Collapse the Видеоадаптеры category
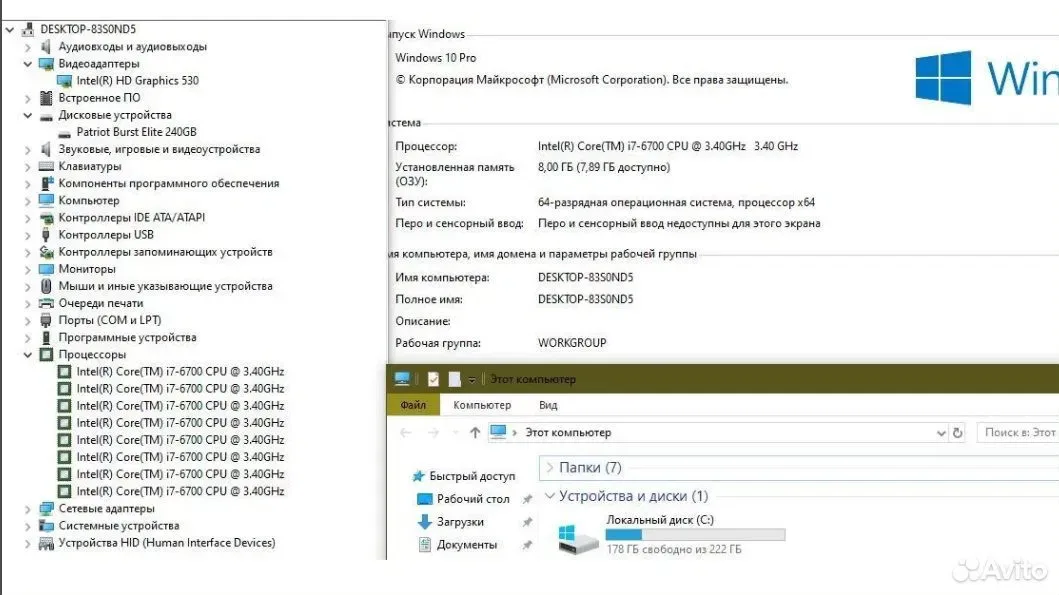1059x595 pixels. [28, 64]
